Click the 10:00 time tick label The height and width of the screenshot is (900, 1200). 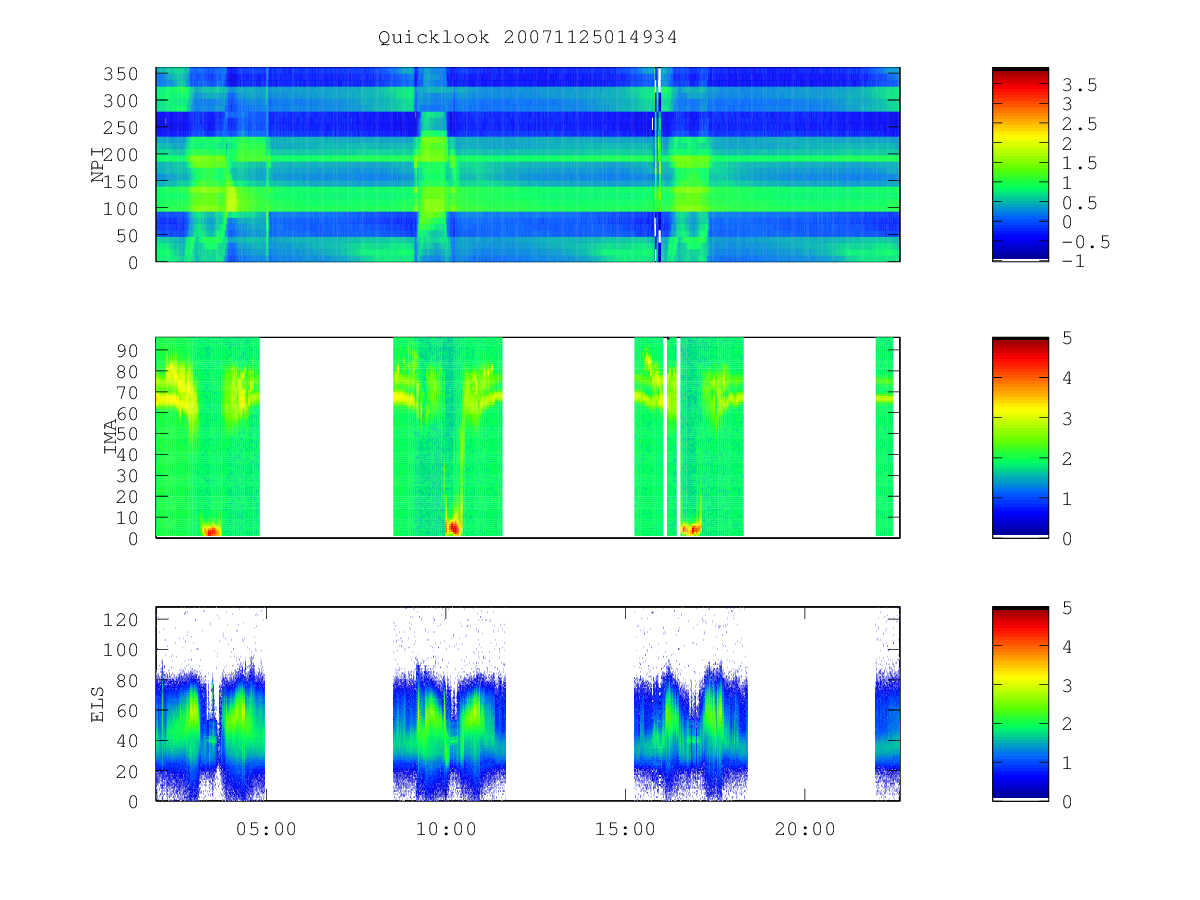tap(446, 829)
